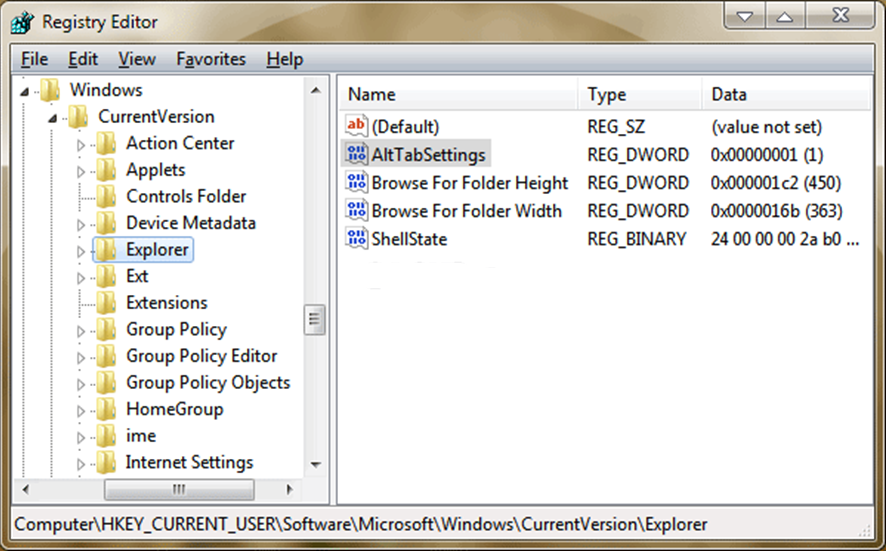Open the Favorites menu
Viewport: 887px width, 553px height.
coord(211,59)
